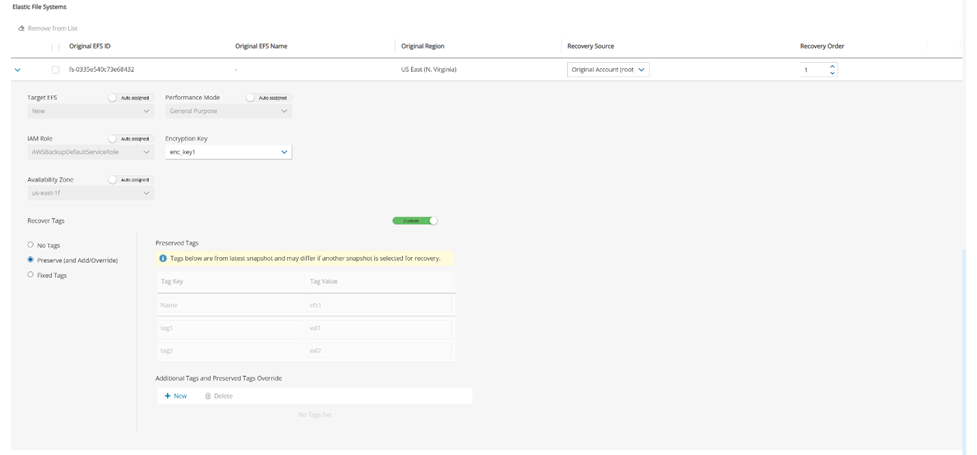This screenshot has height=455, width=977.
Task: Toggle Target EFS auto assigned switch
Action: click(113, 98)
